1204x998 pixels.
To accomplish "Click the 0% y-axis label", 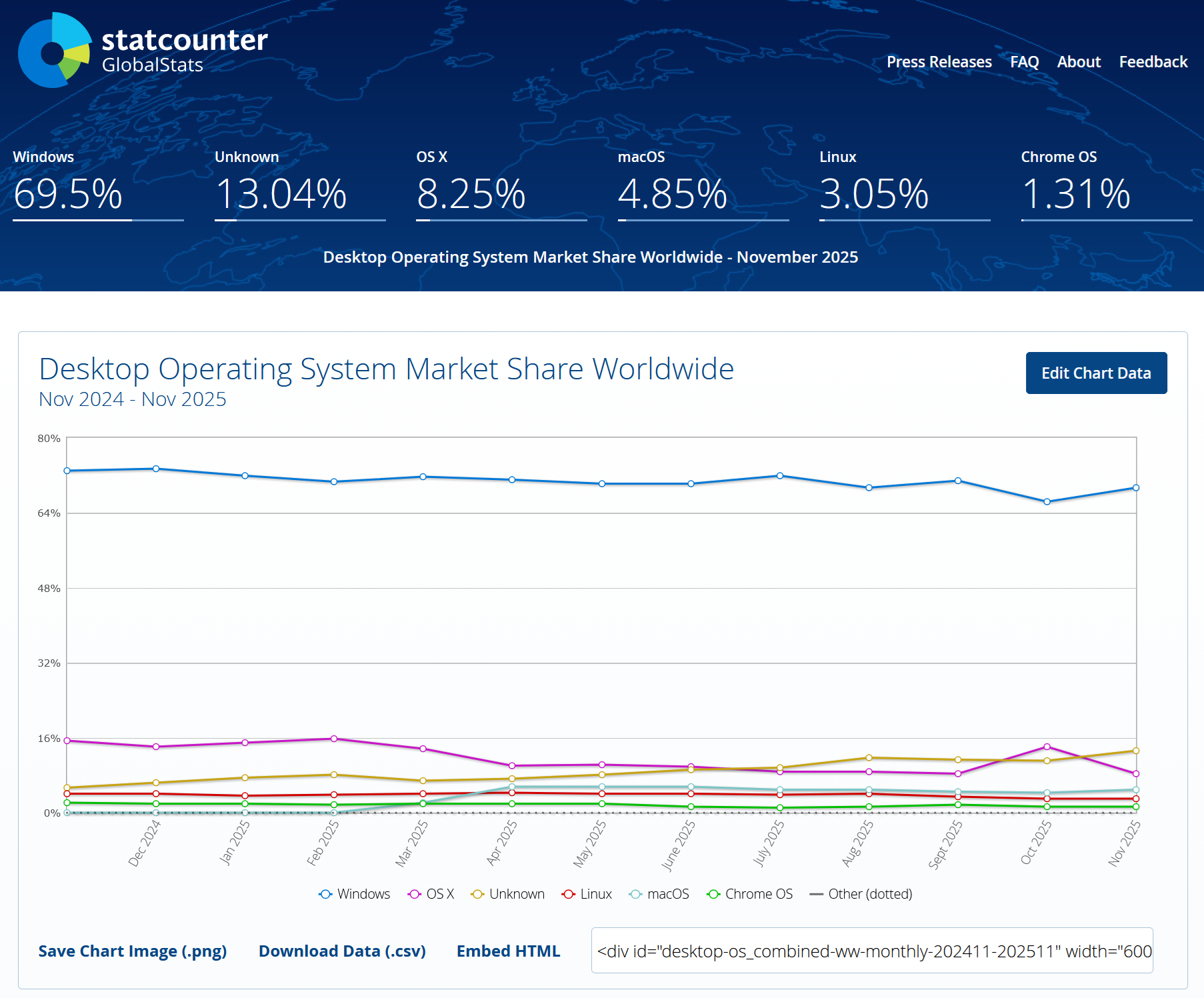I will pyautogui.click(x=52, y=813).
